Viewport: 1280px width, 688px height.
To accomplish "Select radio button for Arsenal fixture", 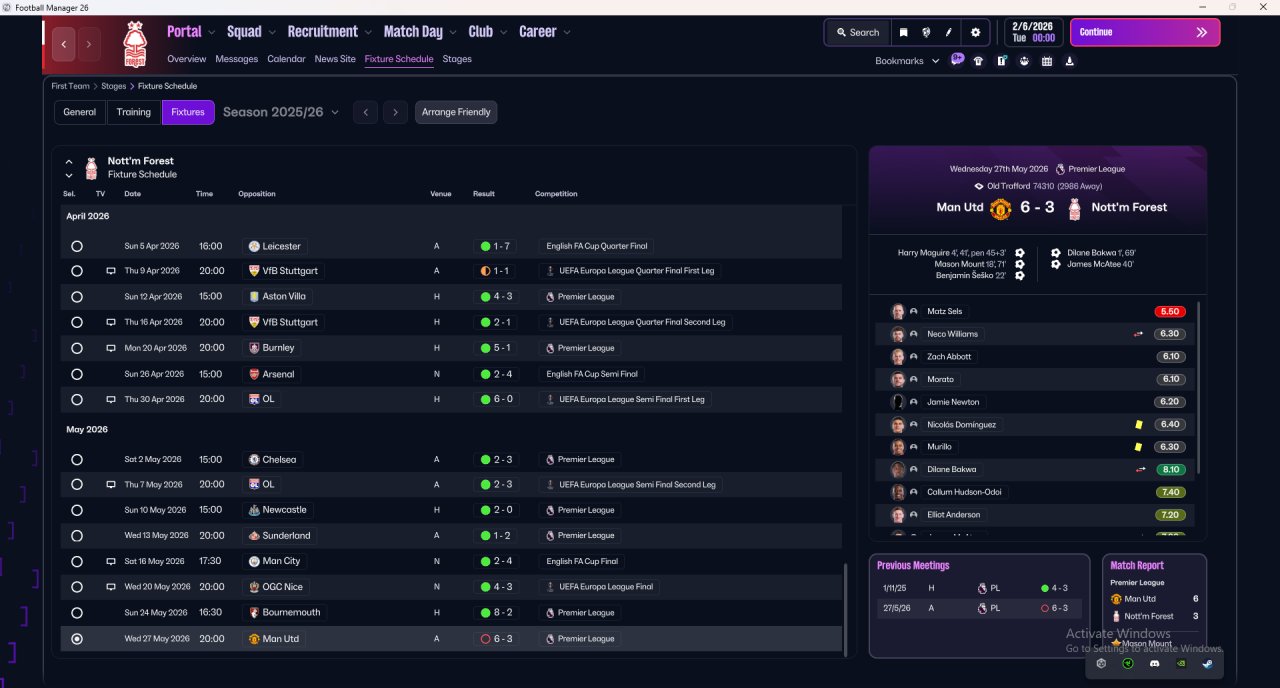I will (77, 374).
